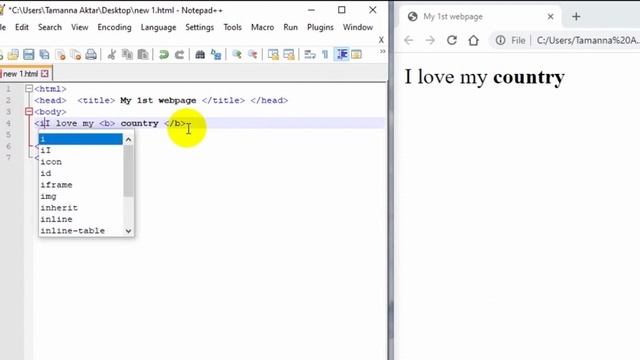Click the title text in line 2
The height and width of the screenshot is (360, 640).
point(158,100)
